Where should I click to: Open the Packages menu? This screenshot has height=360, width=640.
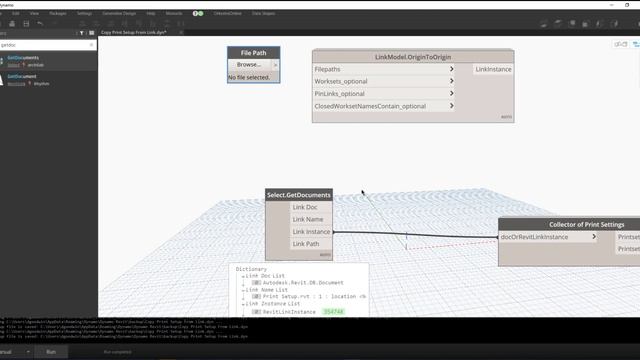coord(58,13)
